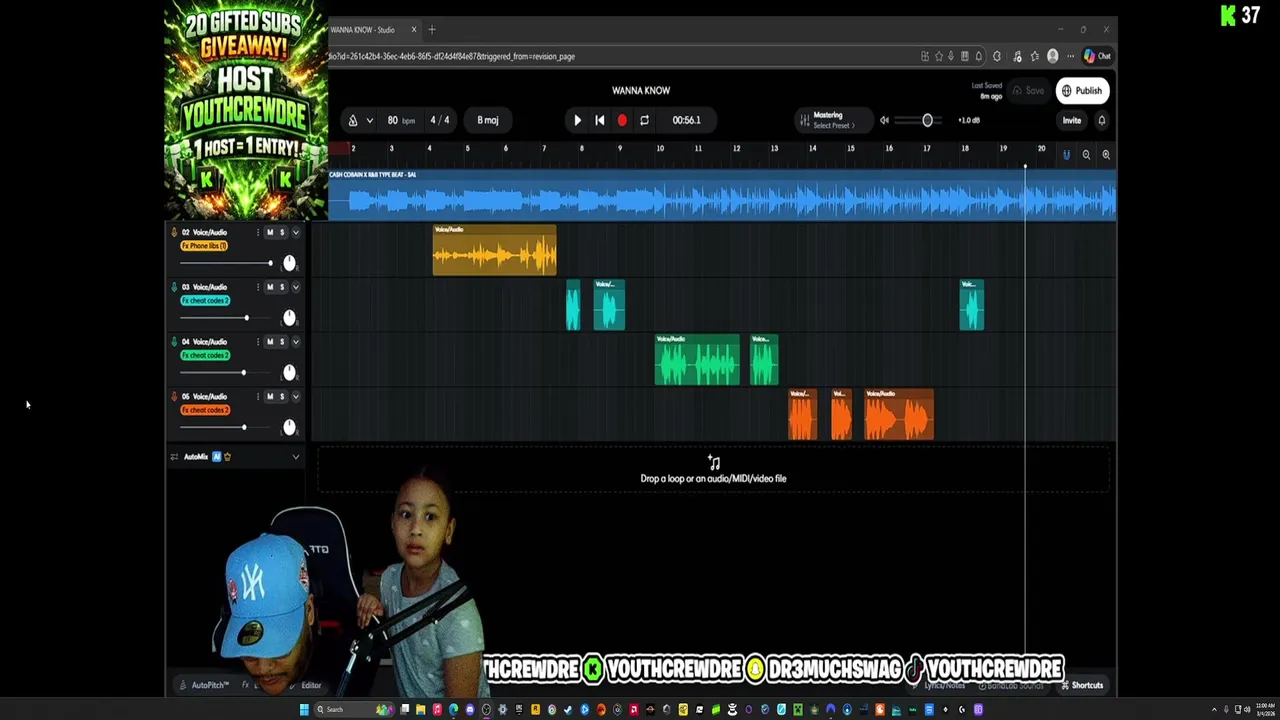
Task: Click the Invite button
Action: (x=1071, y=120)
